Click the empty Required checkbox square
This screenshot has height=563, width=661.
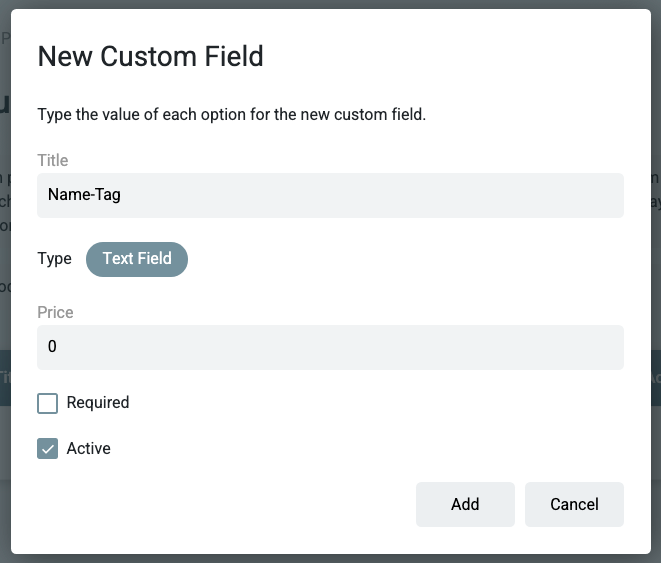pos(47,403)
